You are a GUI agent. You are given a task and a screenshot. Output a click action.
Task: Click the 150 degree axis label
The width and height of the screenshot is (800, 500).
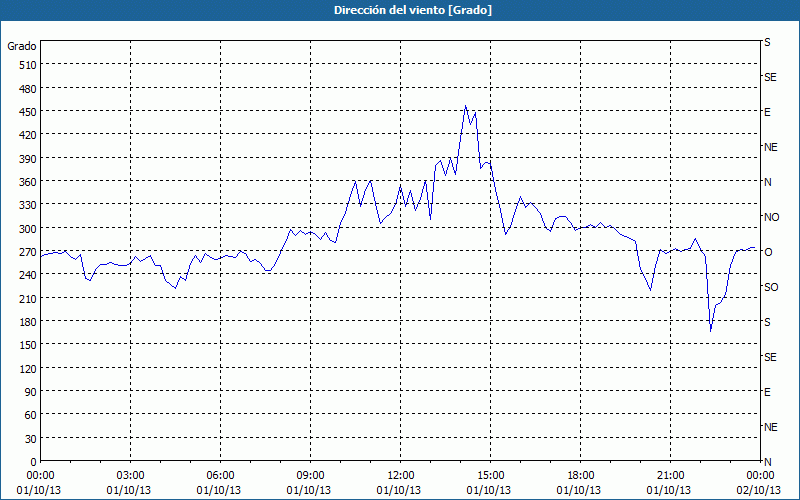coord(28,345)
